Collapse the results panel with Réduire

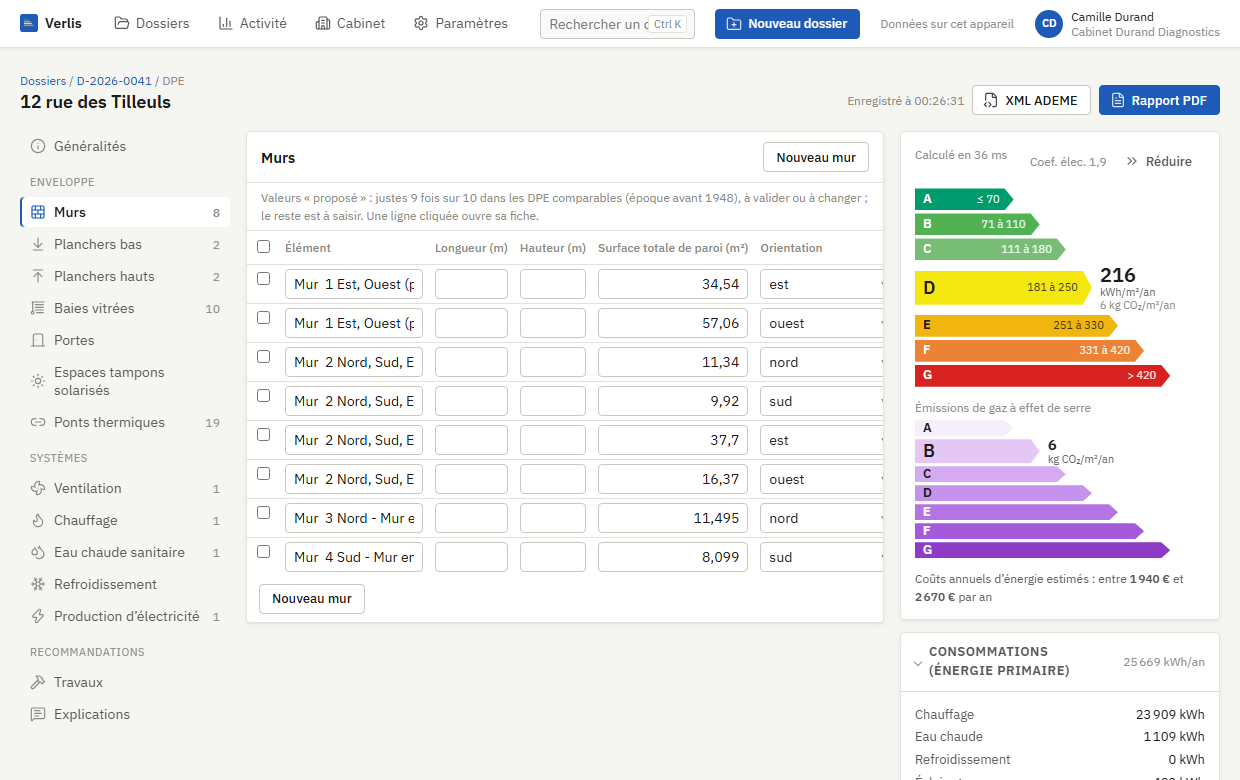coord(1159,161)
